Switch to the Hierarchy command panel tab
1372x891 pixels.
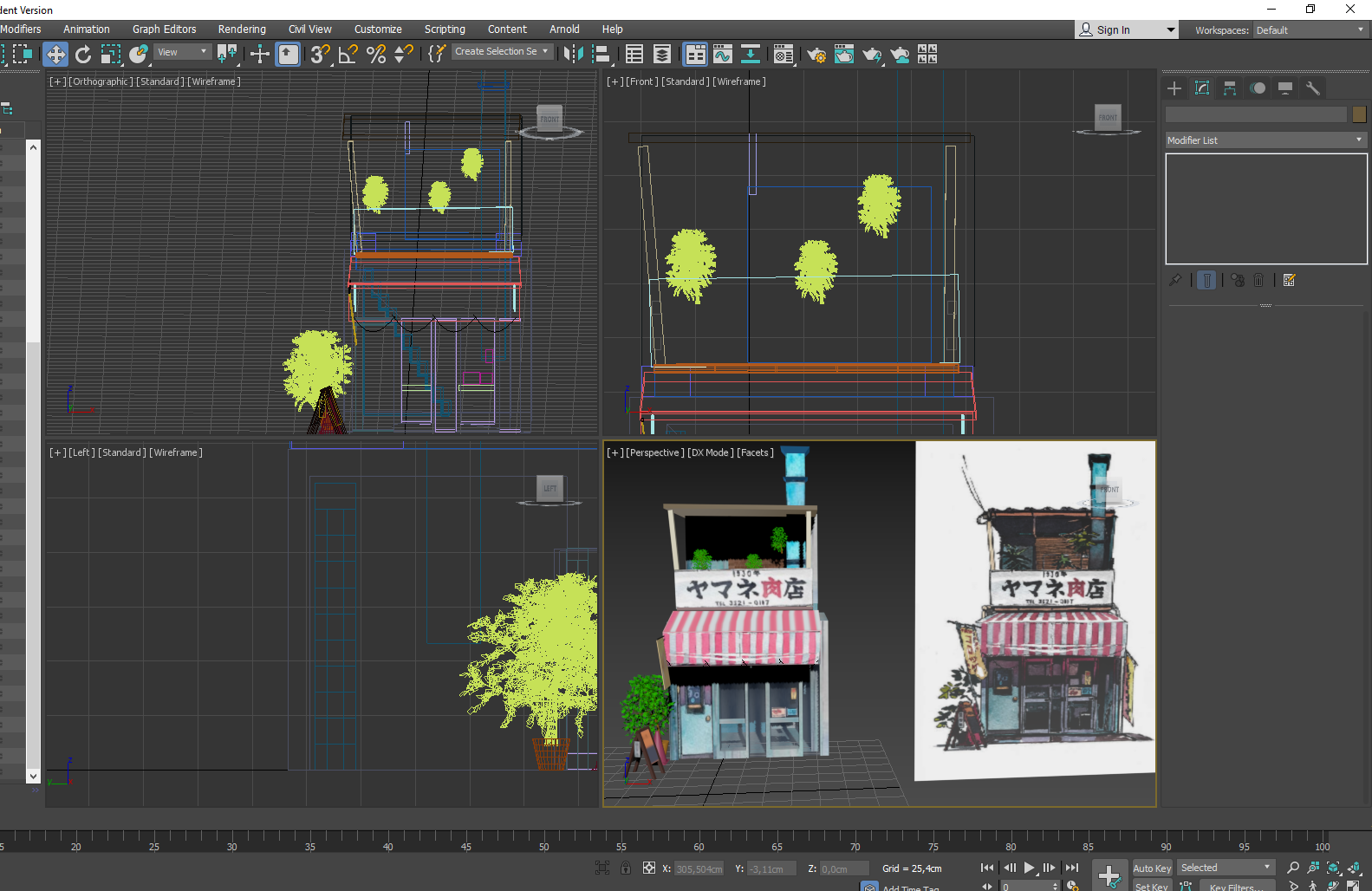[1230, 88]
